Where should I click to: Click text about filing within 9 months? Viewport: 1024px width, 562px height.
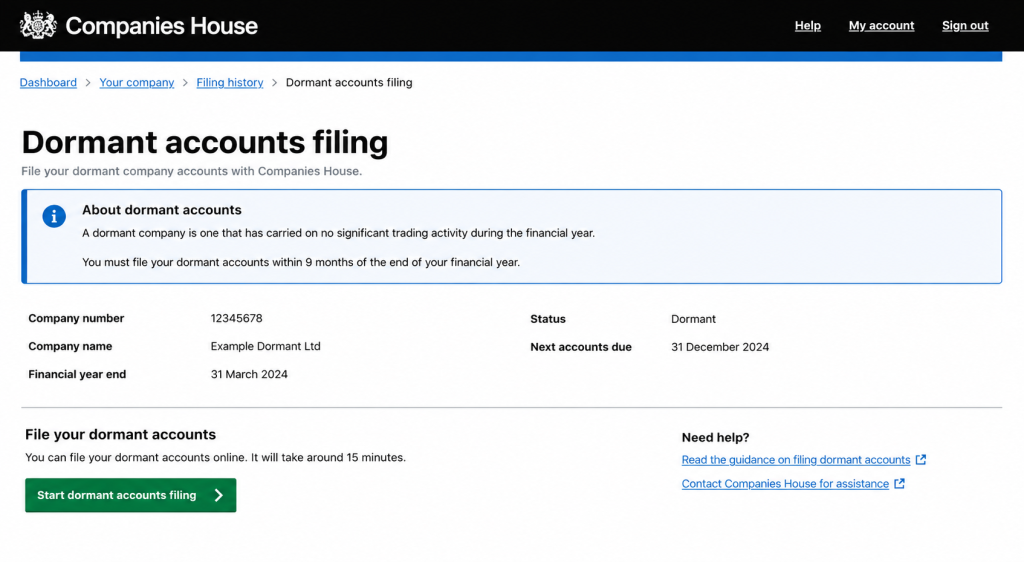click(301, 262)
